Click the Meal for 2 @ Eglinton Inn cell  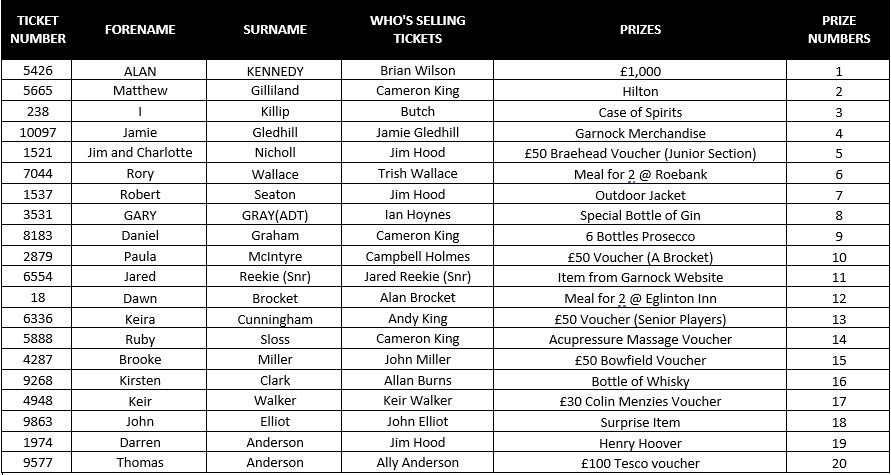pos(640,298)
